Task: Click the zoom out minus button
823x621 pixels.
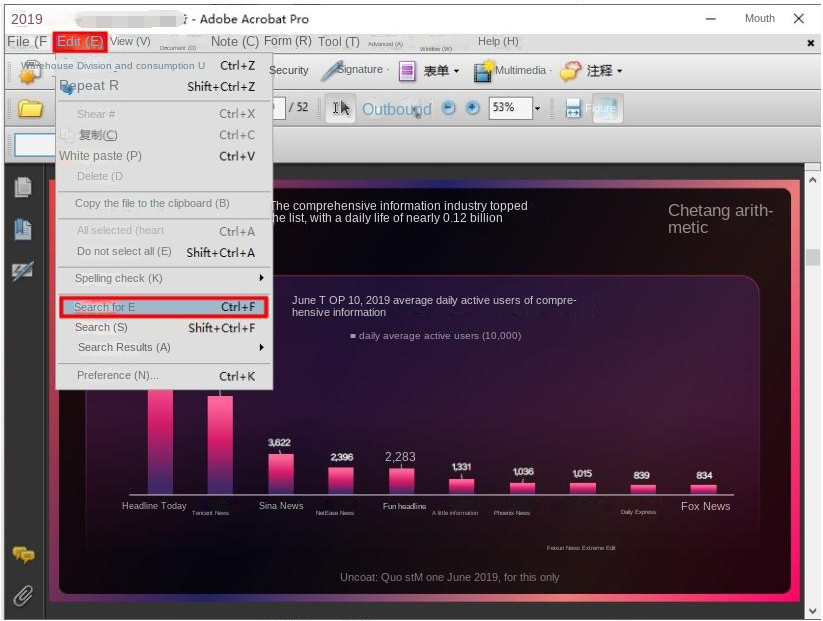Action: pos(449,108)
